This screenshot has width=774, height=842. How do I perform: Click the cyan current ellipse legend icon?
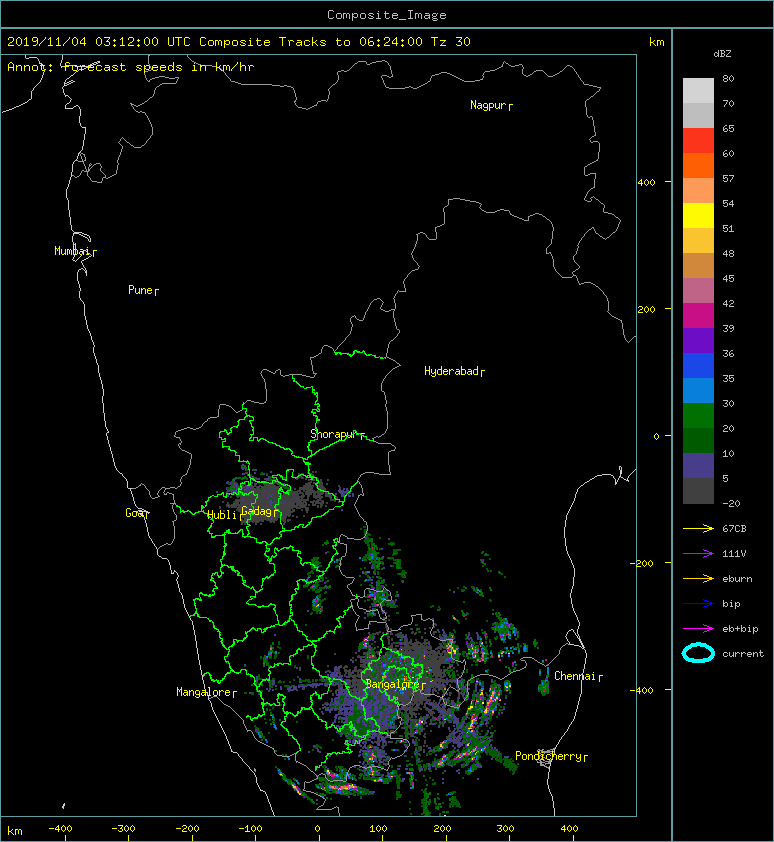(x=698, y=653)
